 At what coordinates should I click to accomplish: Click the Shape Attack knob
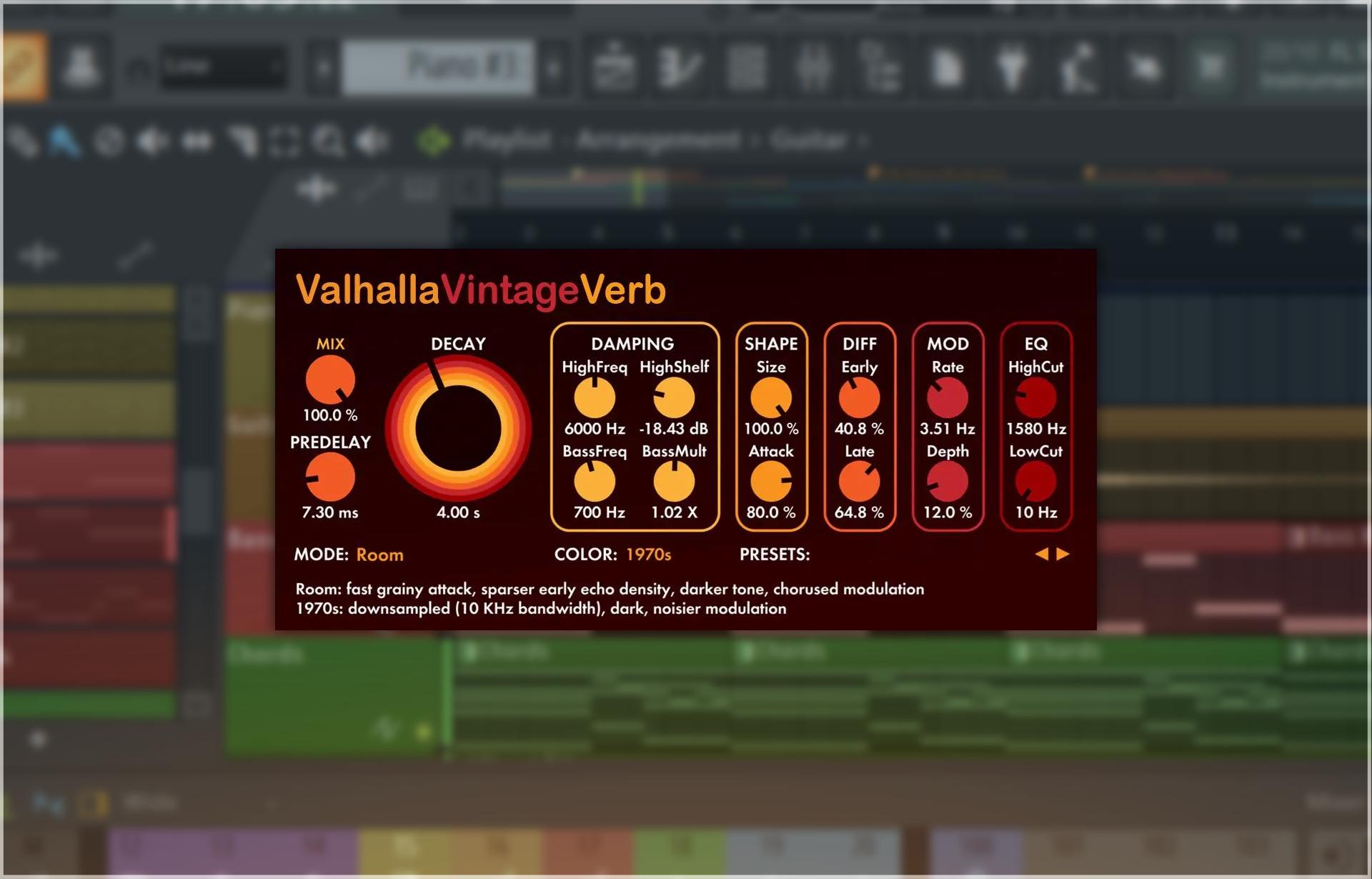[x=771, y=481]
